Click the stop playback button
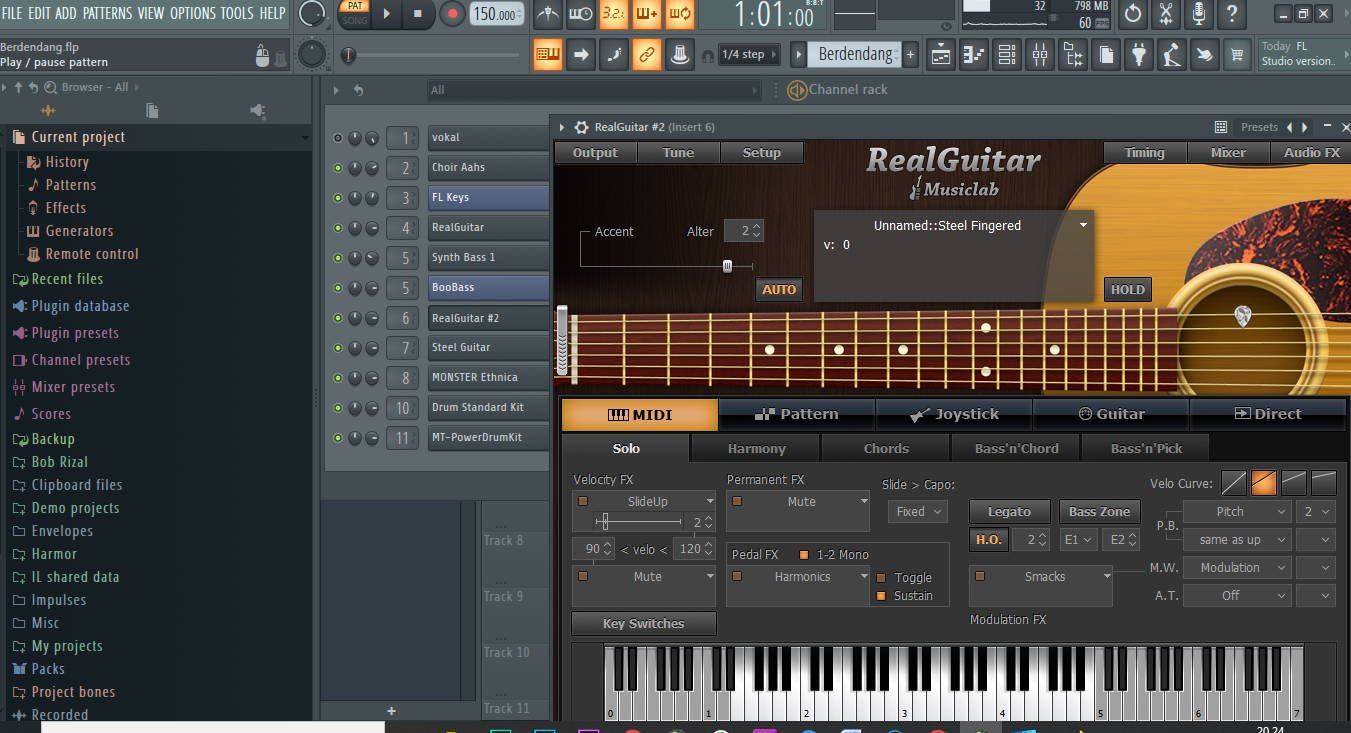This screenshot has width=1351, height=733. [418, 14]
